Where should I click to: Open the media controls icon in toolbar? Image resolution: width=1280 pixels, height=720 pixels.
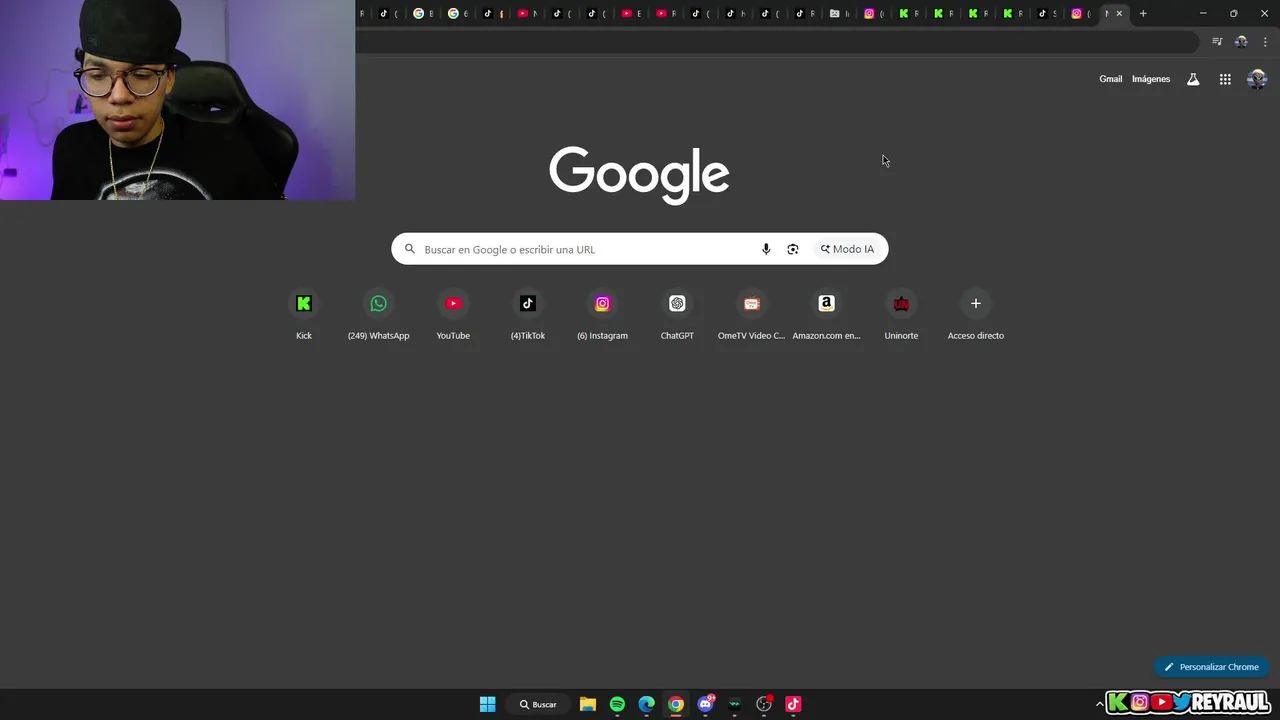coord(1217,42)
